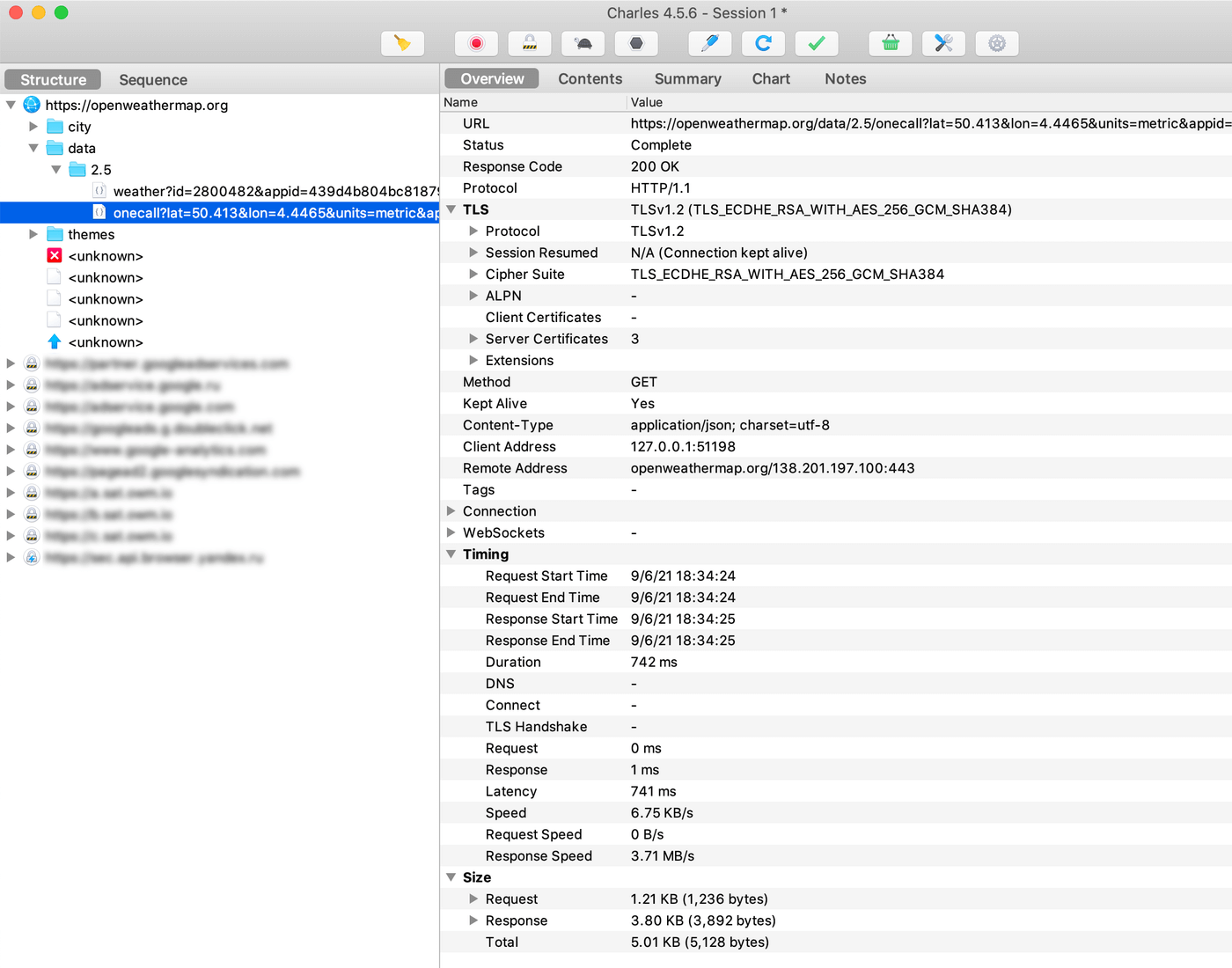Expand the WebSockets section
Image resolution: width=1232 pixels, height=968 pixels.
451,532
